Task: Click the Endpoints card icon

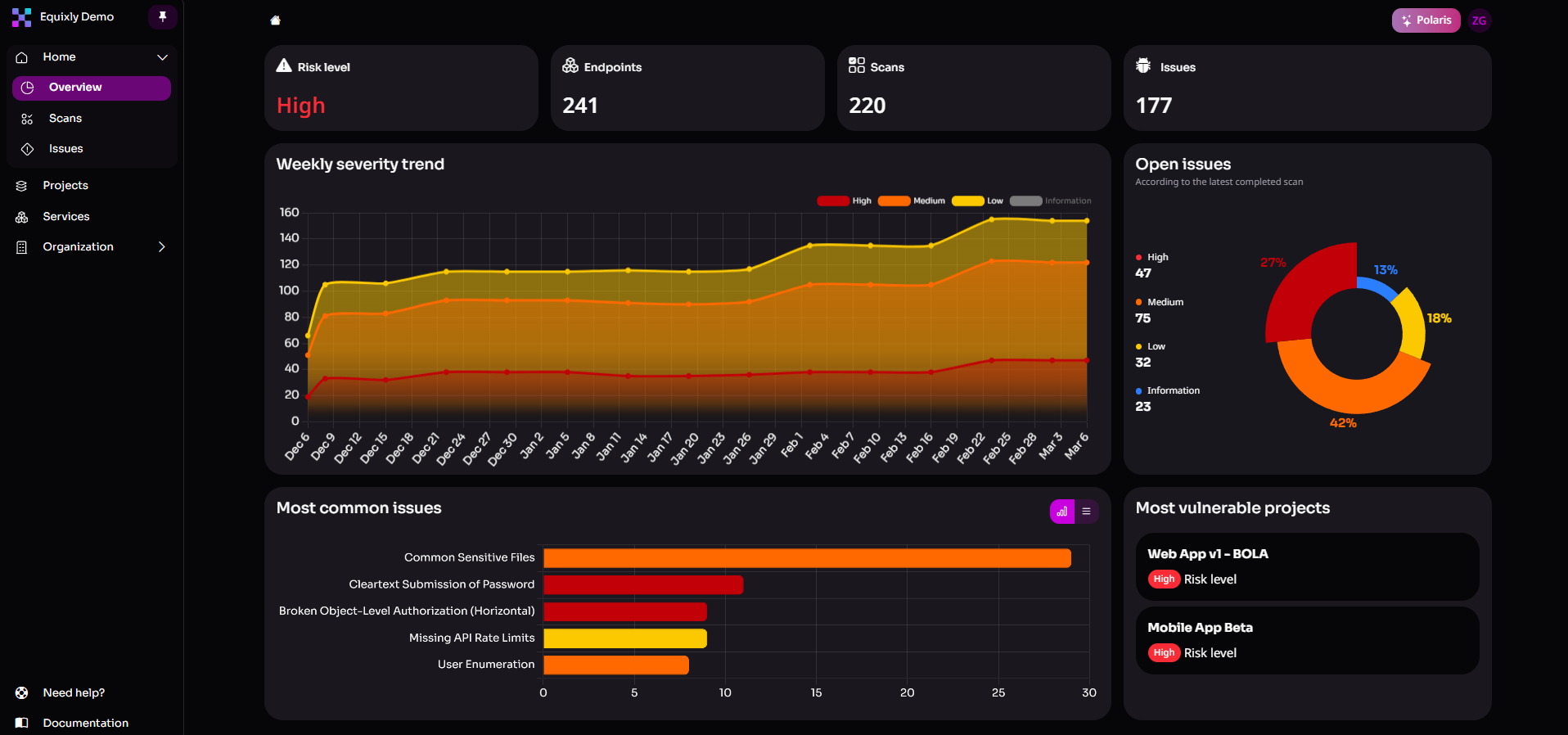Action: 570,66
